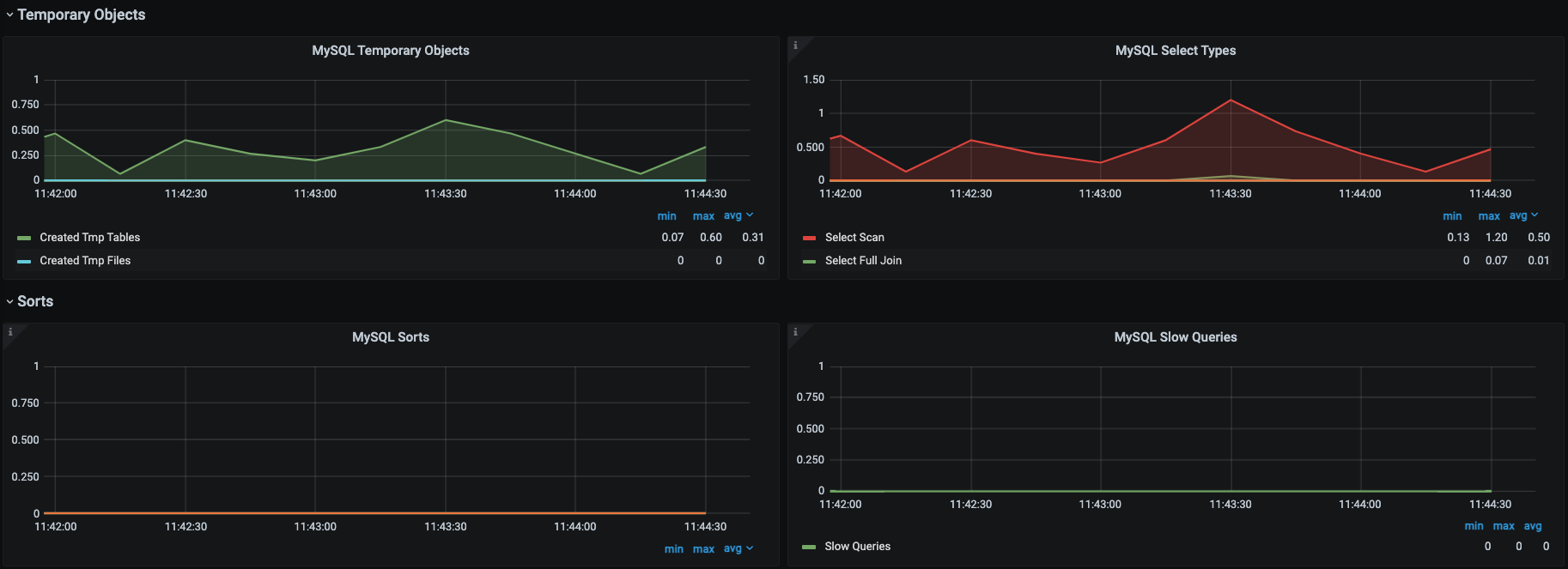This screenshot has height=569, width=1568.
Task: Click the 1.20 max value for Select Scan
Action: click(x=1497, y=238)
